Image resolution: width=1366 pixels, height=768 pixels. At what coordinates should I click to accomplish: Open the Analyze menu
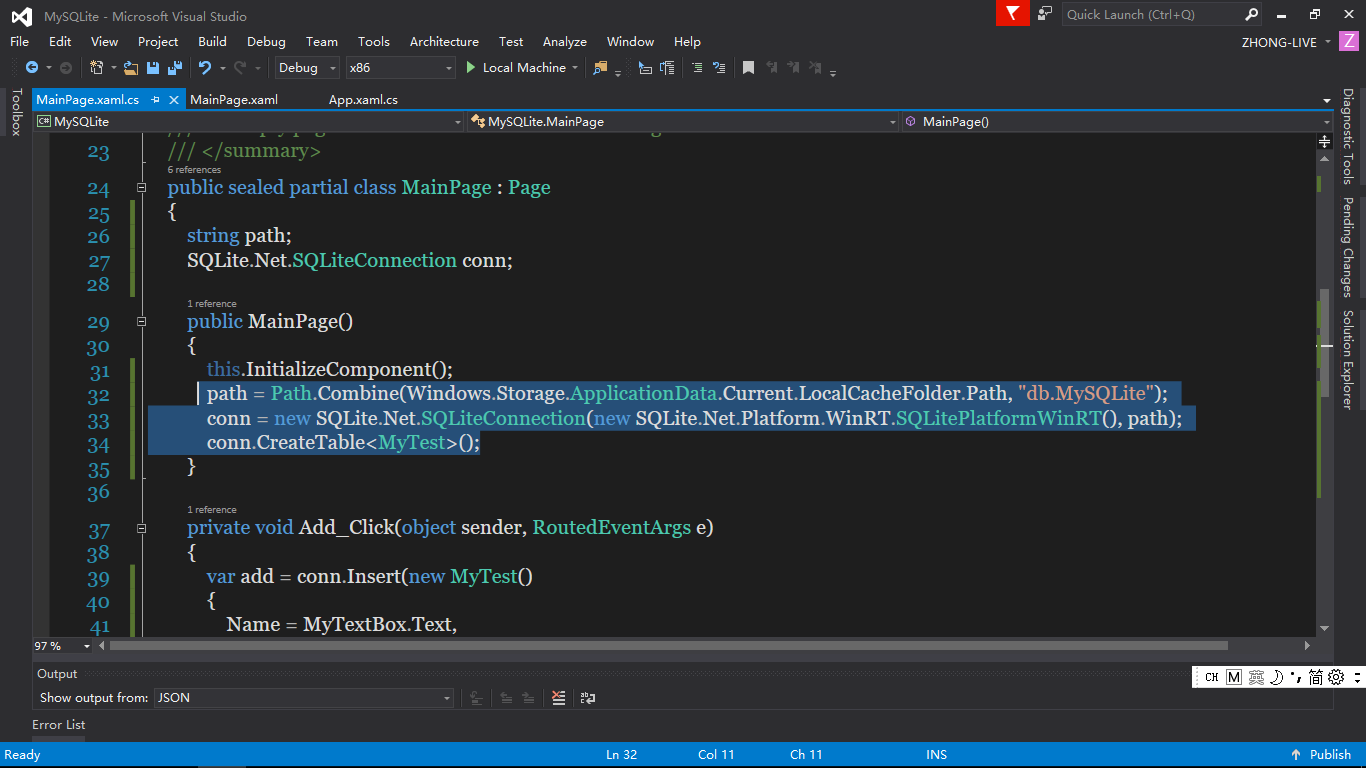[565, 42]
